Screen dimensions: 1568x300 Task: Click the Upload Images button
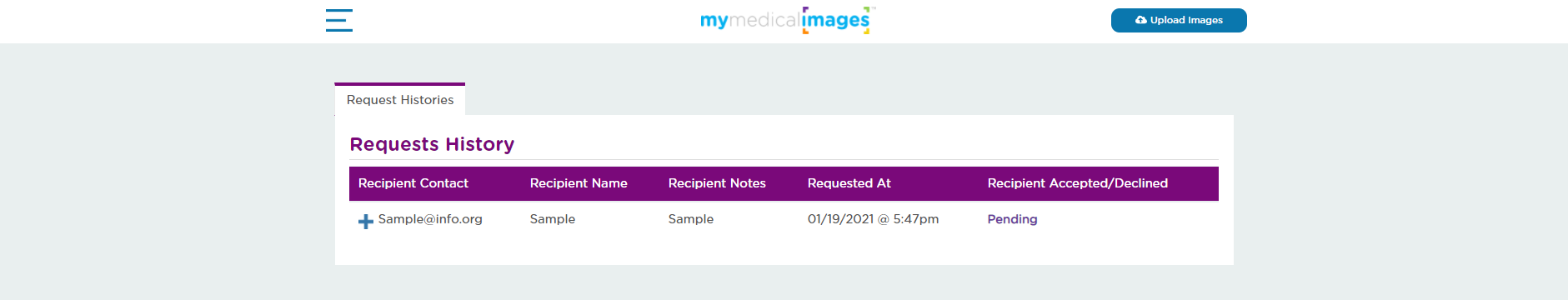(x=1179, y=20)
